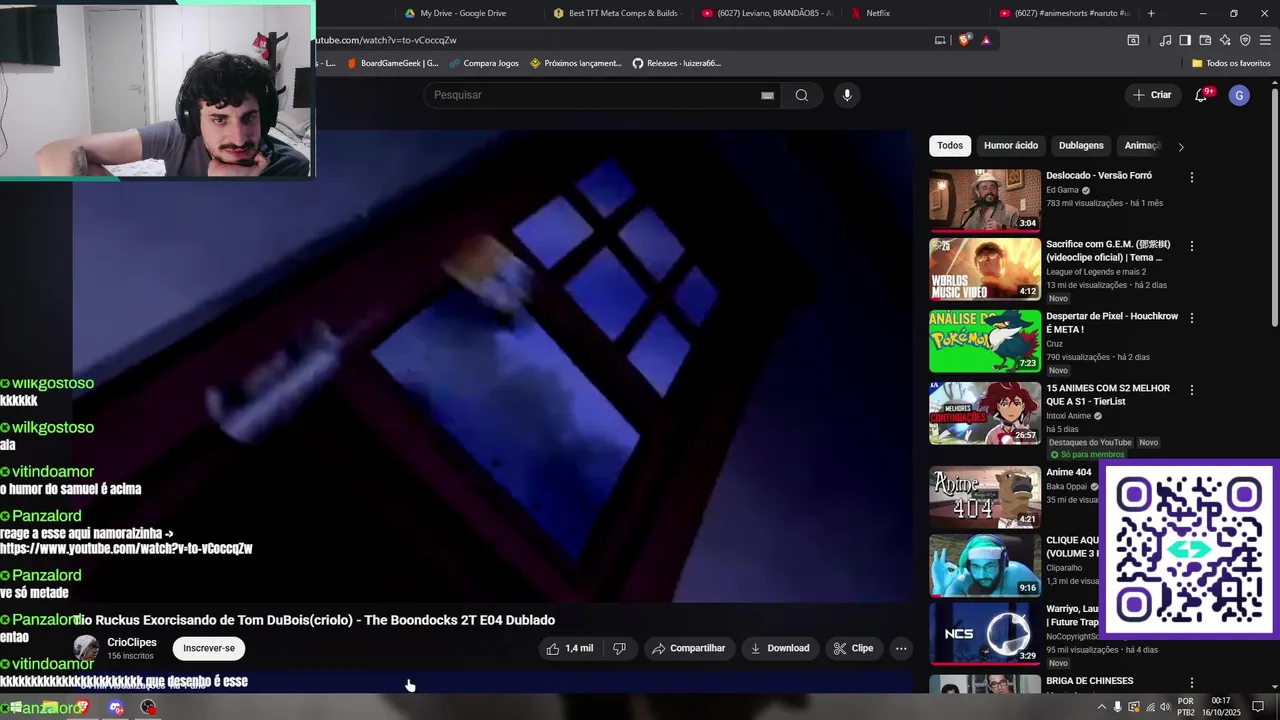This screenshot has height=720, width=1280.
Task: Select the Animaç filter chip
Action: pos(1142,145)
